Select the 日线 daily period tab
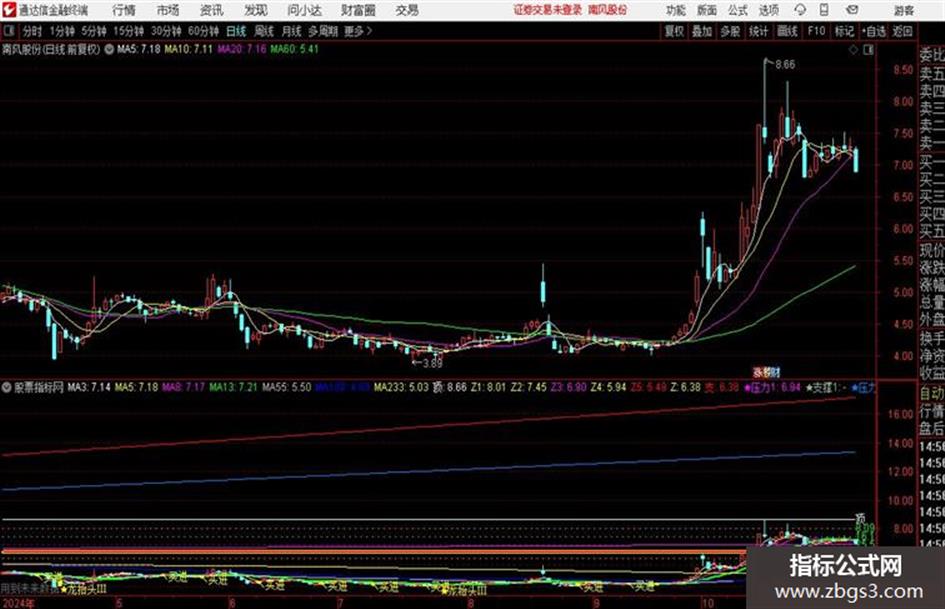945x609 pixels. click(236, 31)
